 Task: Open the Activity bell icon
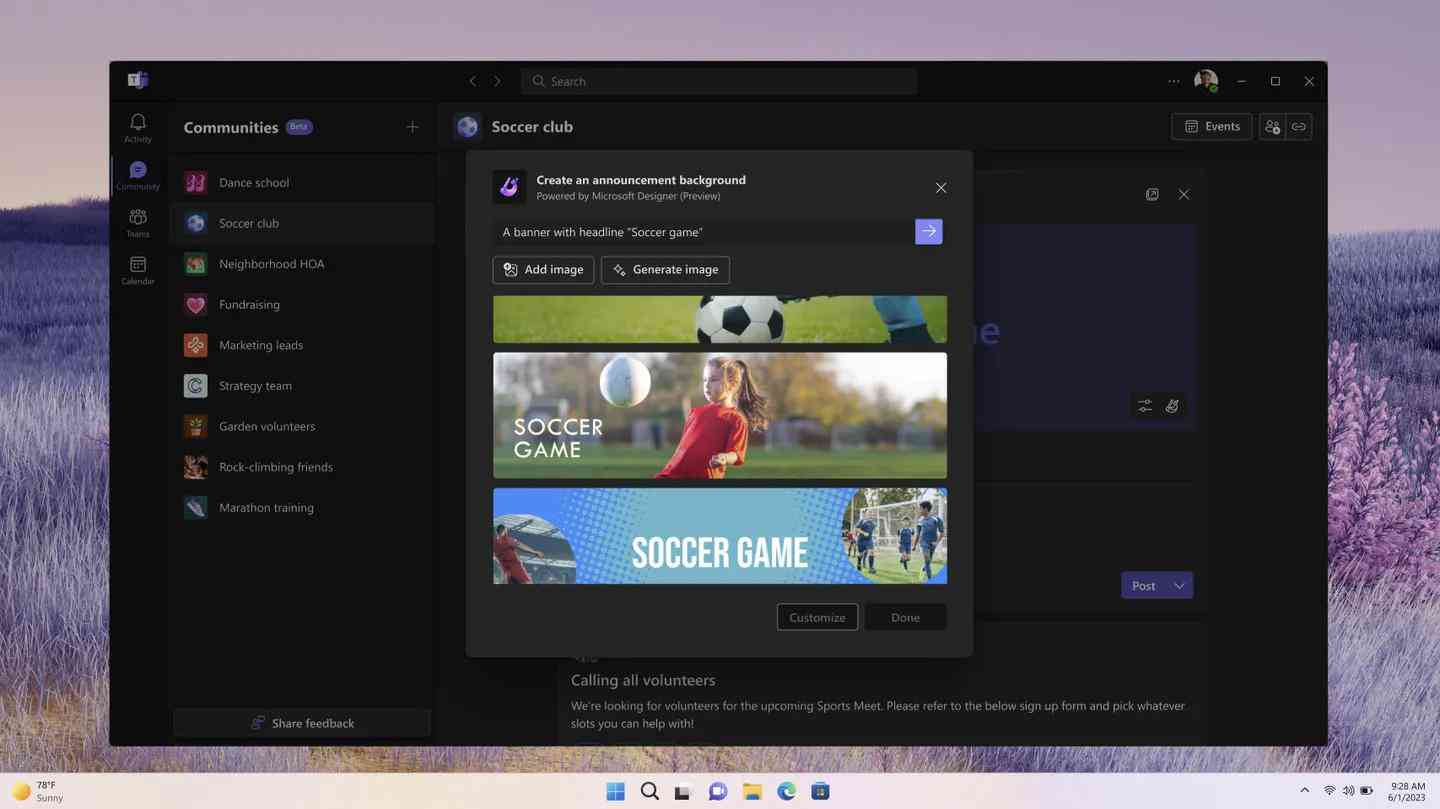click(x=138, y=127)
